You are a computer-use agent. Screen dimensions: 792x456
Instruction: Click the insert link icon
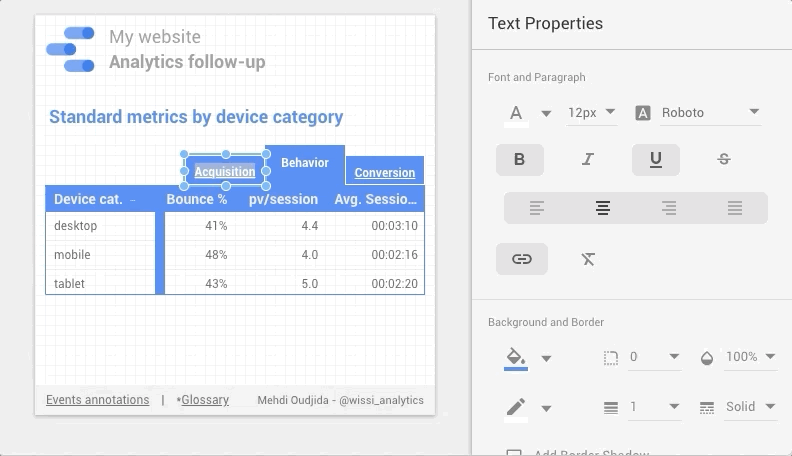(x=522, y=259)
